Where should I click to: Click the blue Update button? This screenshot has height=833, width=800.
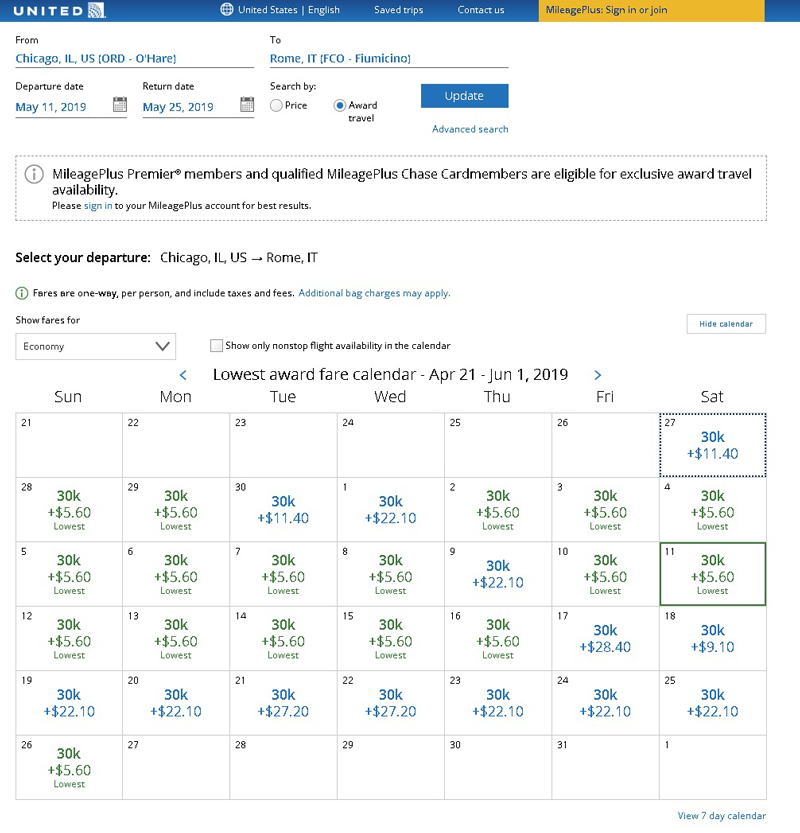464,96
